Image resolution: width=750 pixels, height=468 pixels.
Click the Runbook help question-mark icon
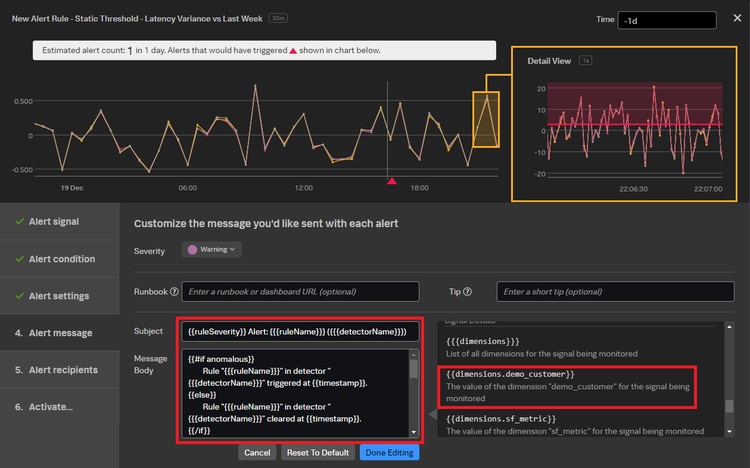tap(174, 292)
